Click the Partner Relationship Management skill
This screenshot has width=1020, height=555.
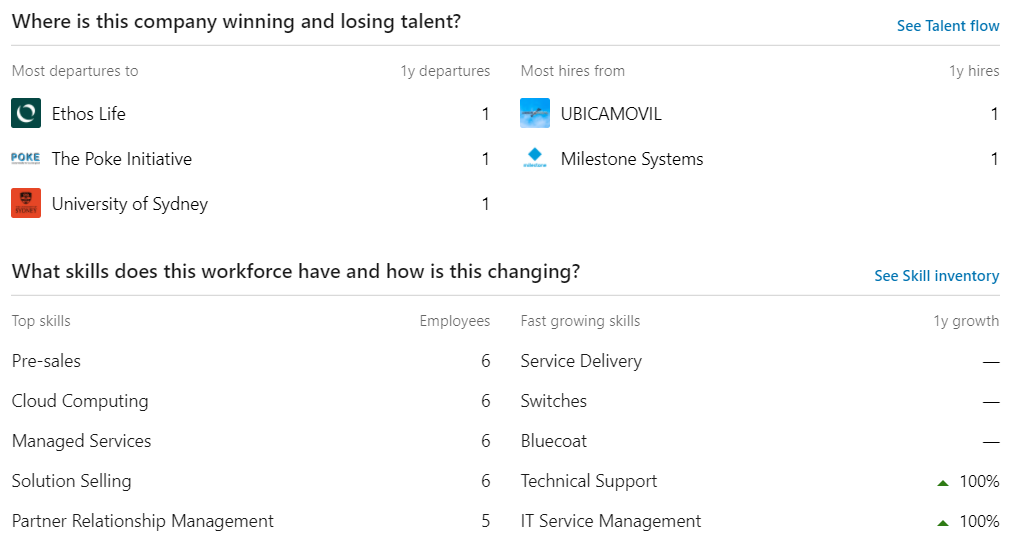[x=142, y=521]
